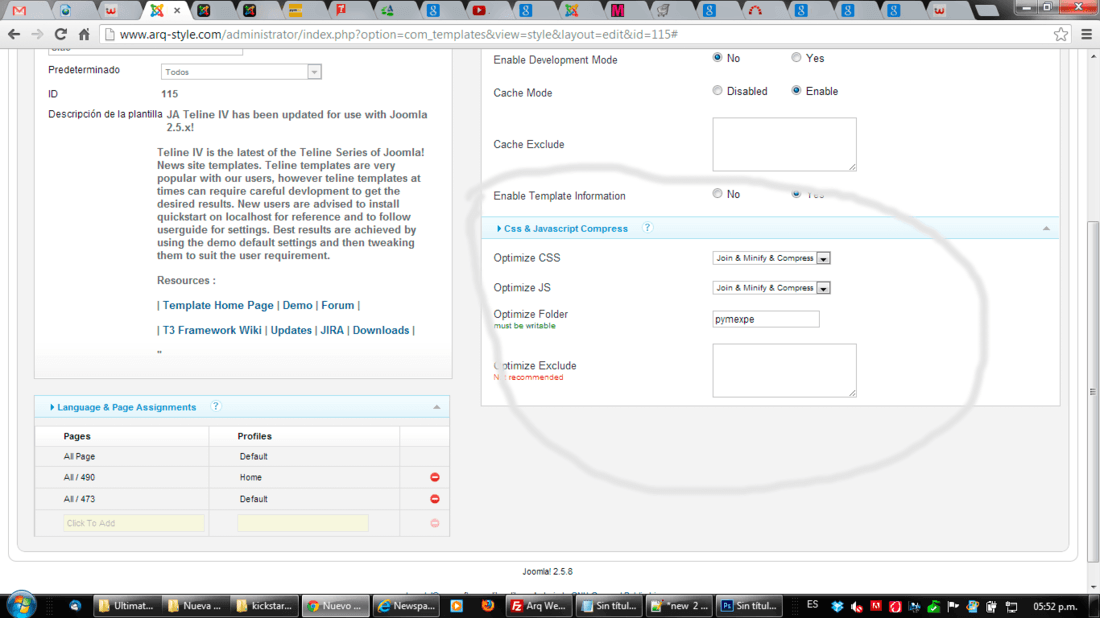Remove the All / 473 page assignment
1100x618 pixels.
pyautogui.click(x=435, y=499)
